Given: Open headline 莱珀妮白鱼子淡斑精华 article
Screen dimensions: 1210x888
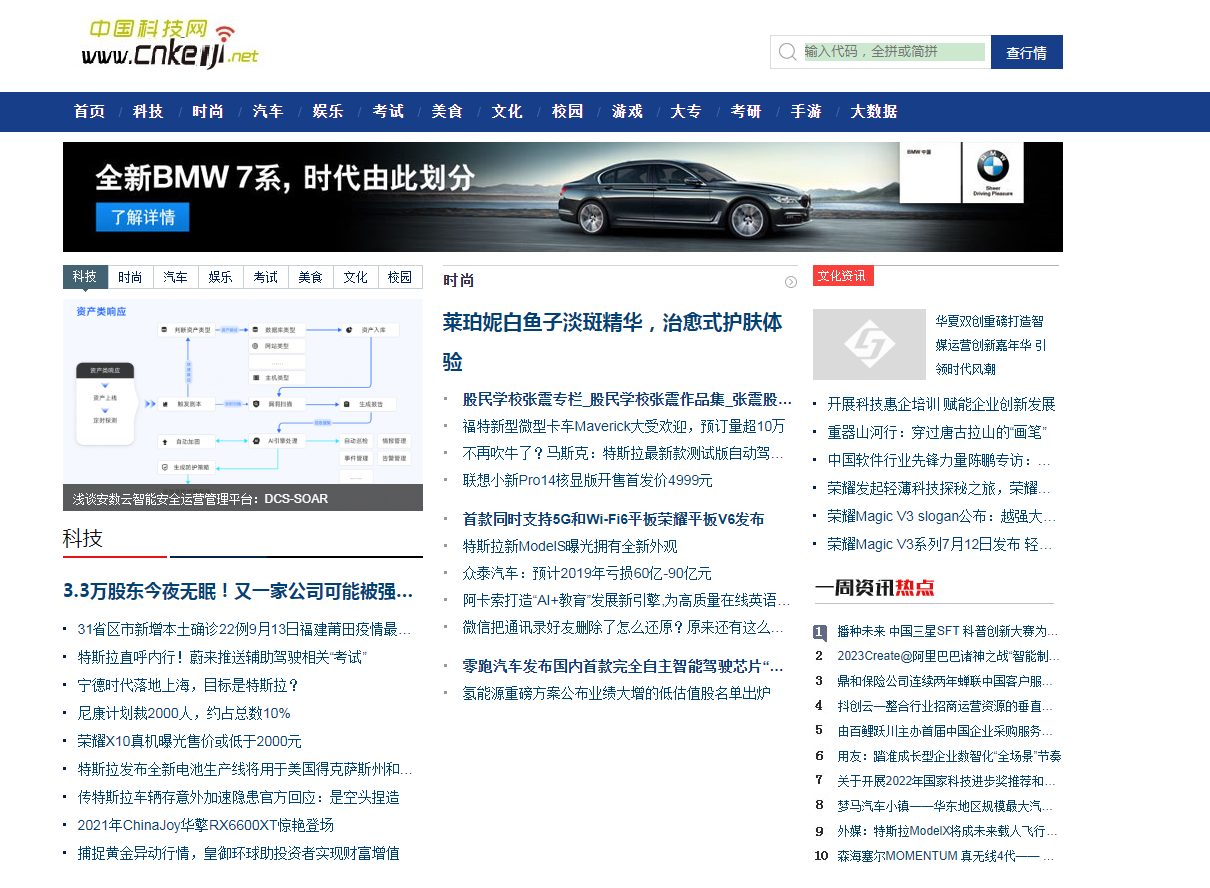Looking at the screenshot, I should pyautogui.click(x=613, y=342).
